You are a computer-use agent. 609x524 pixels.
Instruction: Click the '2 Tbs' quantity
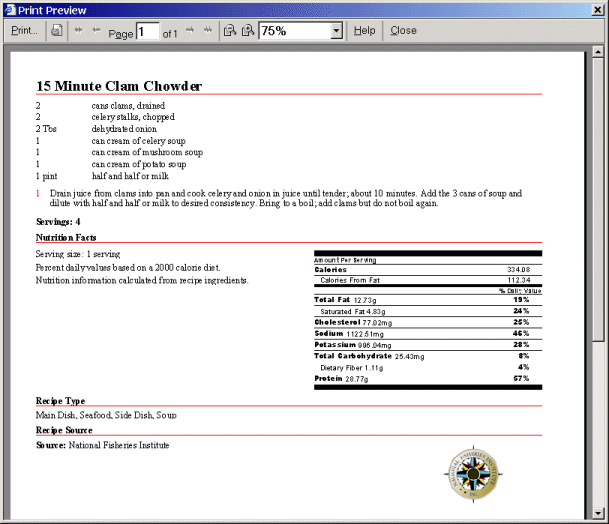point(46,129)
